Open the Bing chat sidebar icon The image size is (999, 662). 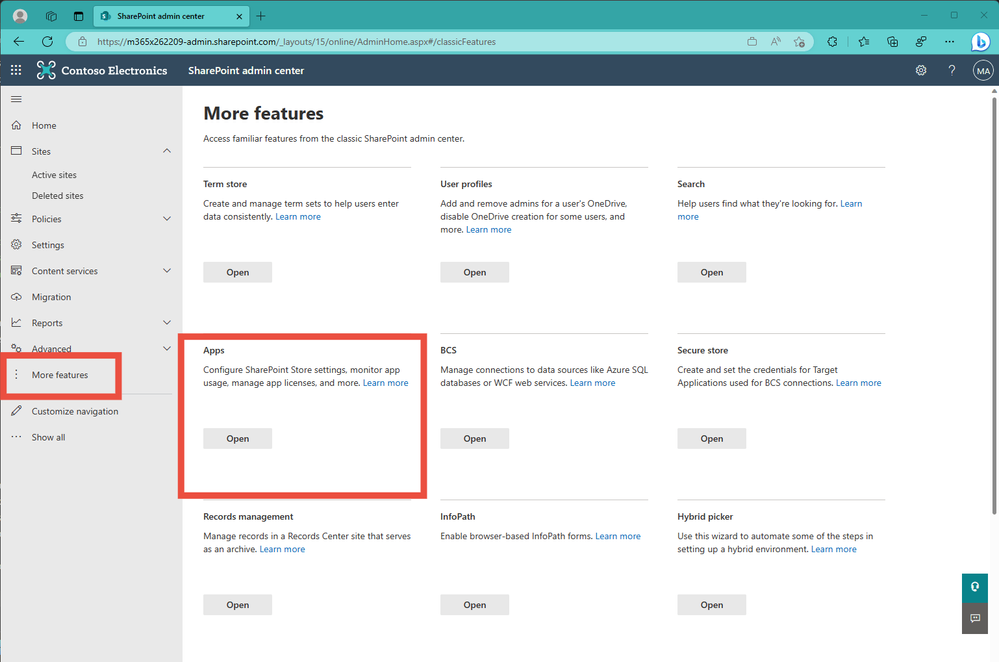[x=980, y=41]
